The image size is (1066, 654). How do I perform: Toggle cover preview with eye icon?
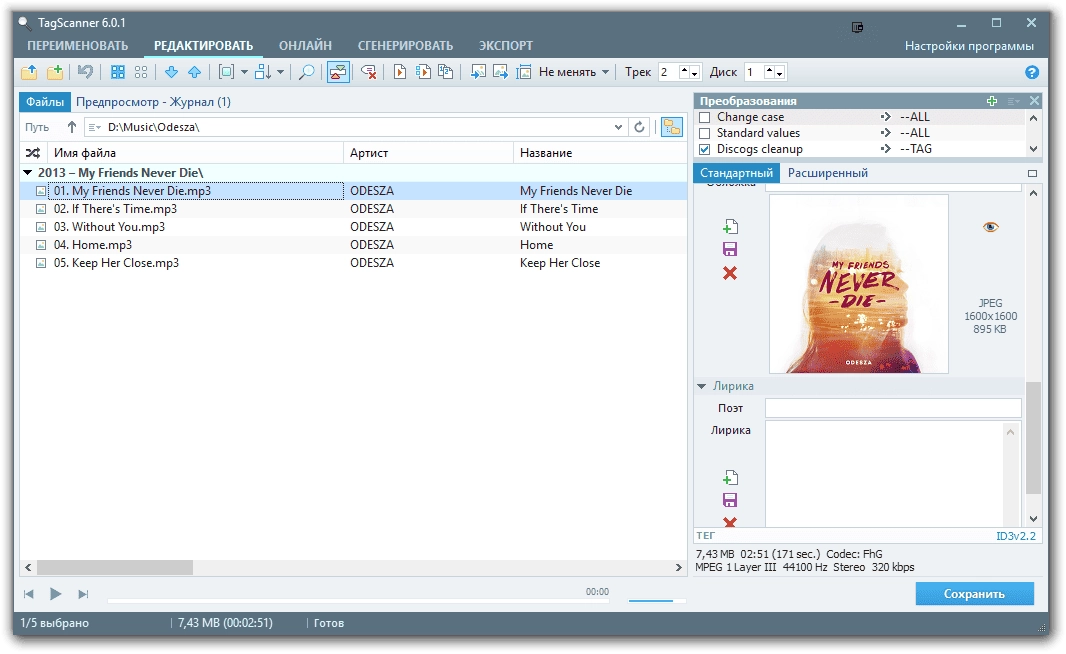click(991, 227)
